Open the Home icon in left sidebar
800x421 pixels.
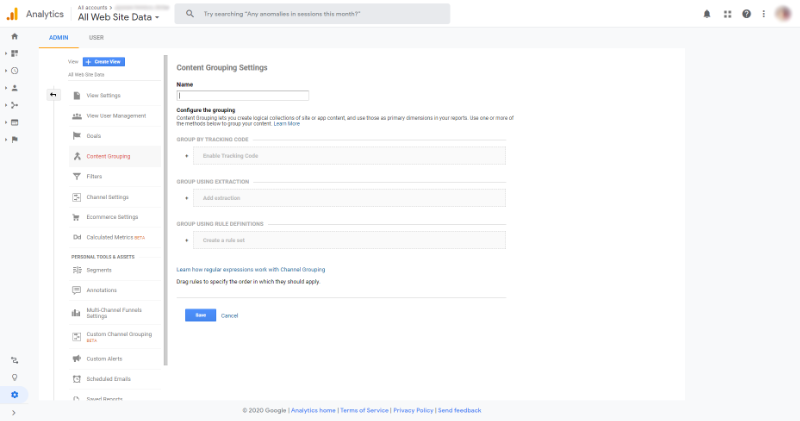(x=14, y=36)
